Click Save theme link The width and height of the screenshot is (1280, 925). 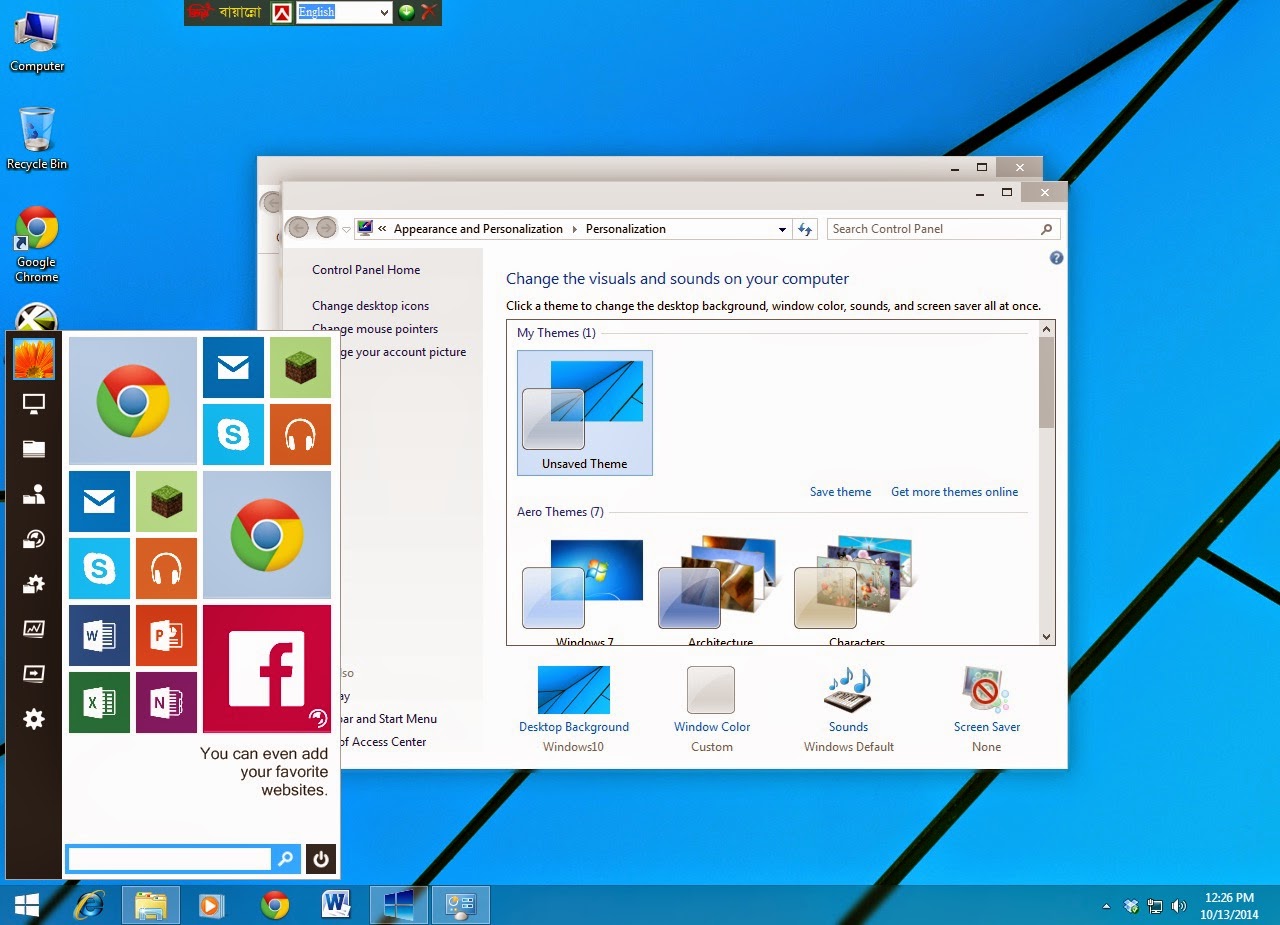coord(840,492)
